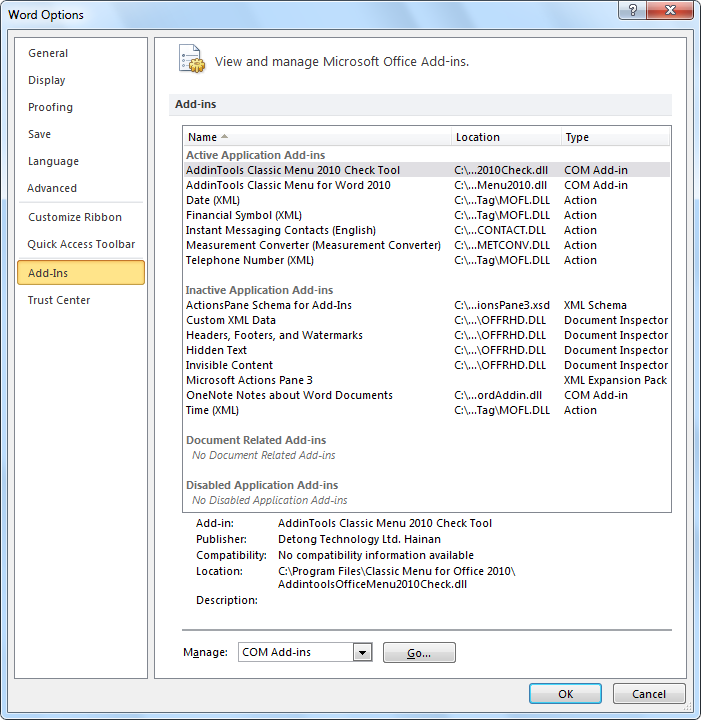The height and width of the screenshot is (720, 701).
Task: Click the Cancel button
Action: point(649,694)
